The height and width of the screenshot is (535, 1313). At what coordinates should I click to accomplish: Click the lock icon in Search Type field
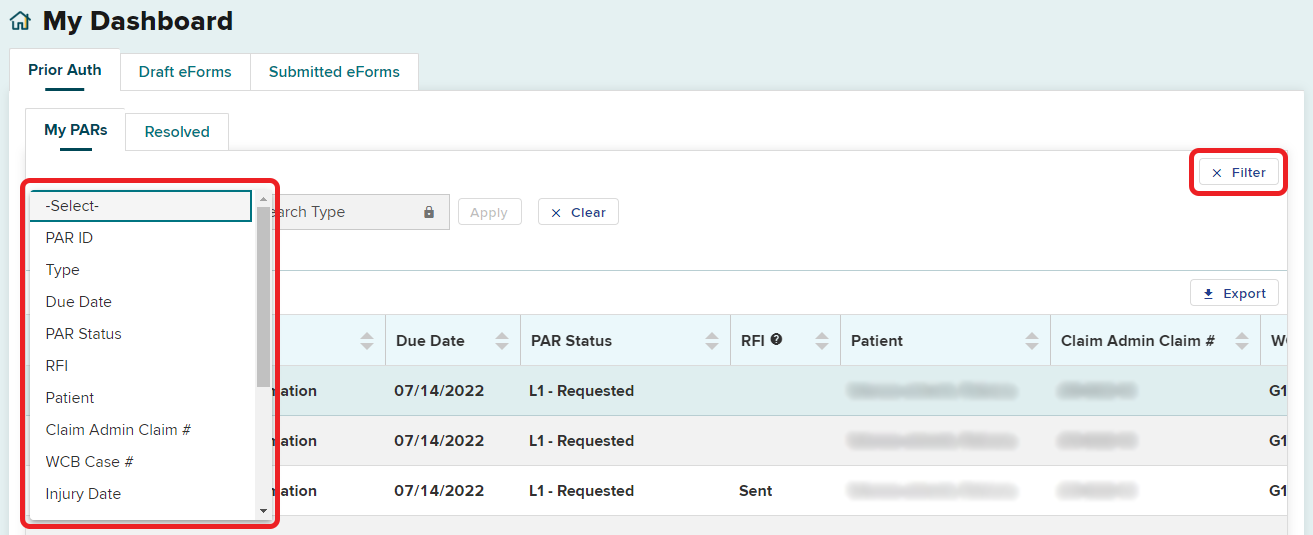429,212
